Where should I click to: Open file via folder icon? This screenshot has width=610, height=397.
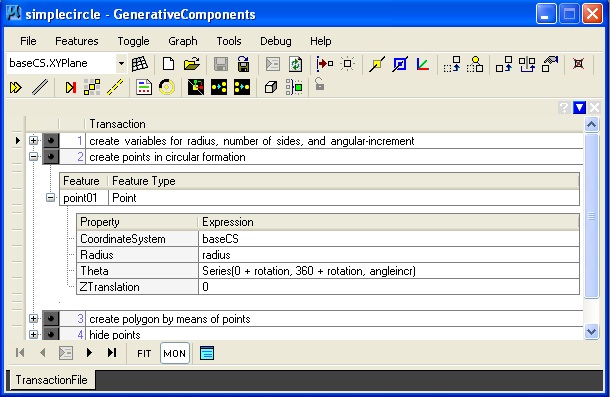click(191, 64)
